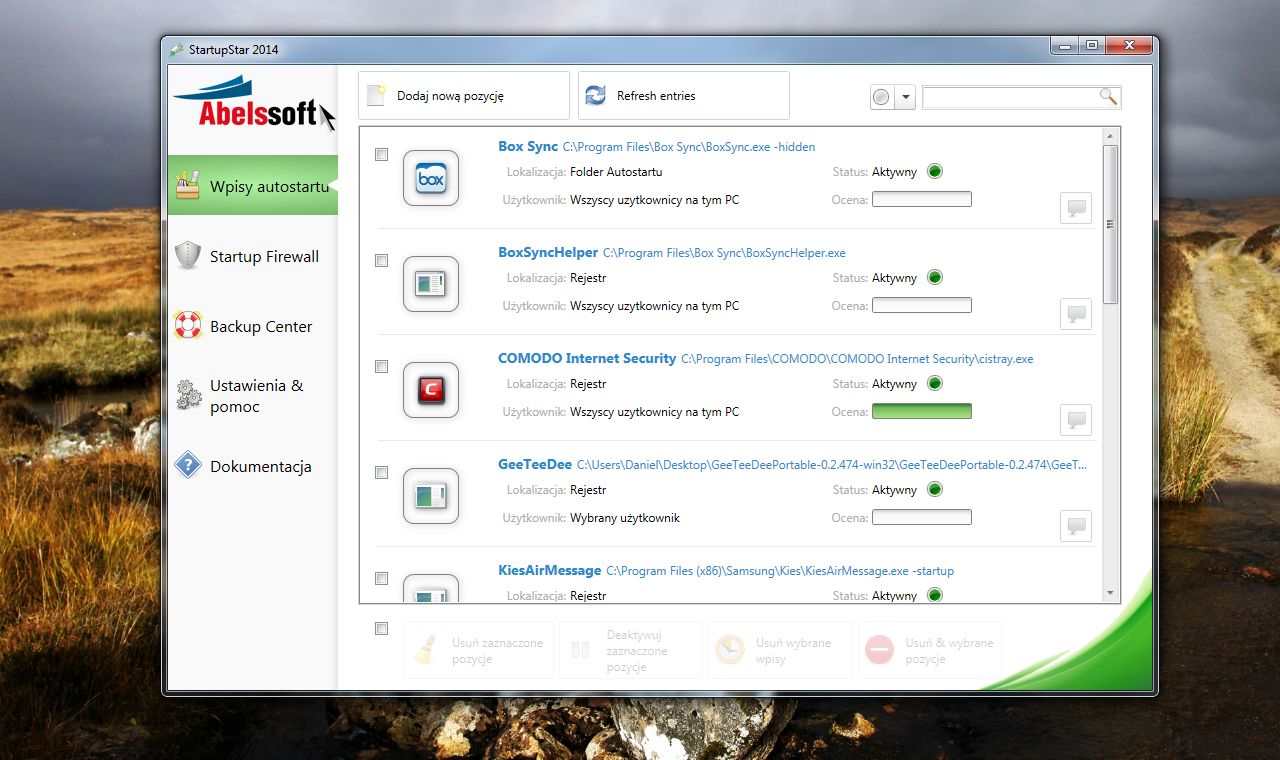The width and height of the screenshot is (1280, 760).
Task: Click the list scrollbar down arrow
Action: (x=1110, y=593)
